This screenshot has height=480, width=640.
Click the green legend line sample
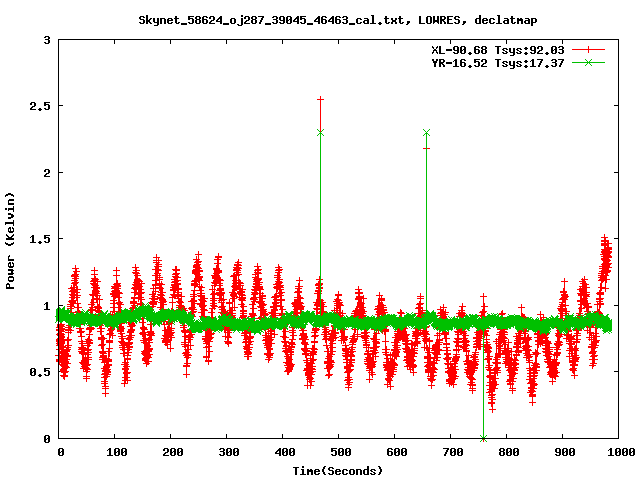(588, 62)
